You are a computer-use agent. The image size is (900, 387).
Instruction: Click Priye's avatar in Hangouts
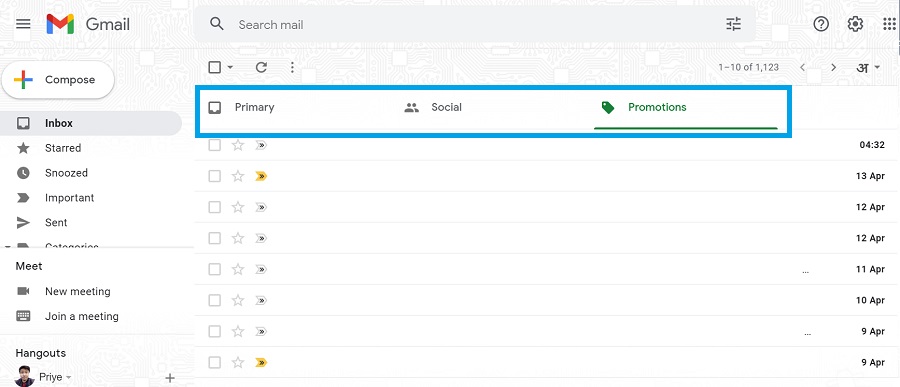coord(24,377)
